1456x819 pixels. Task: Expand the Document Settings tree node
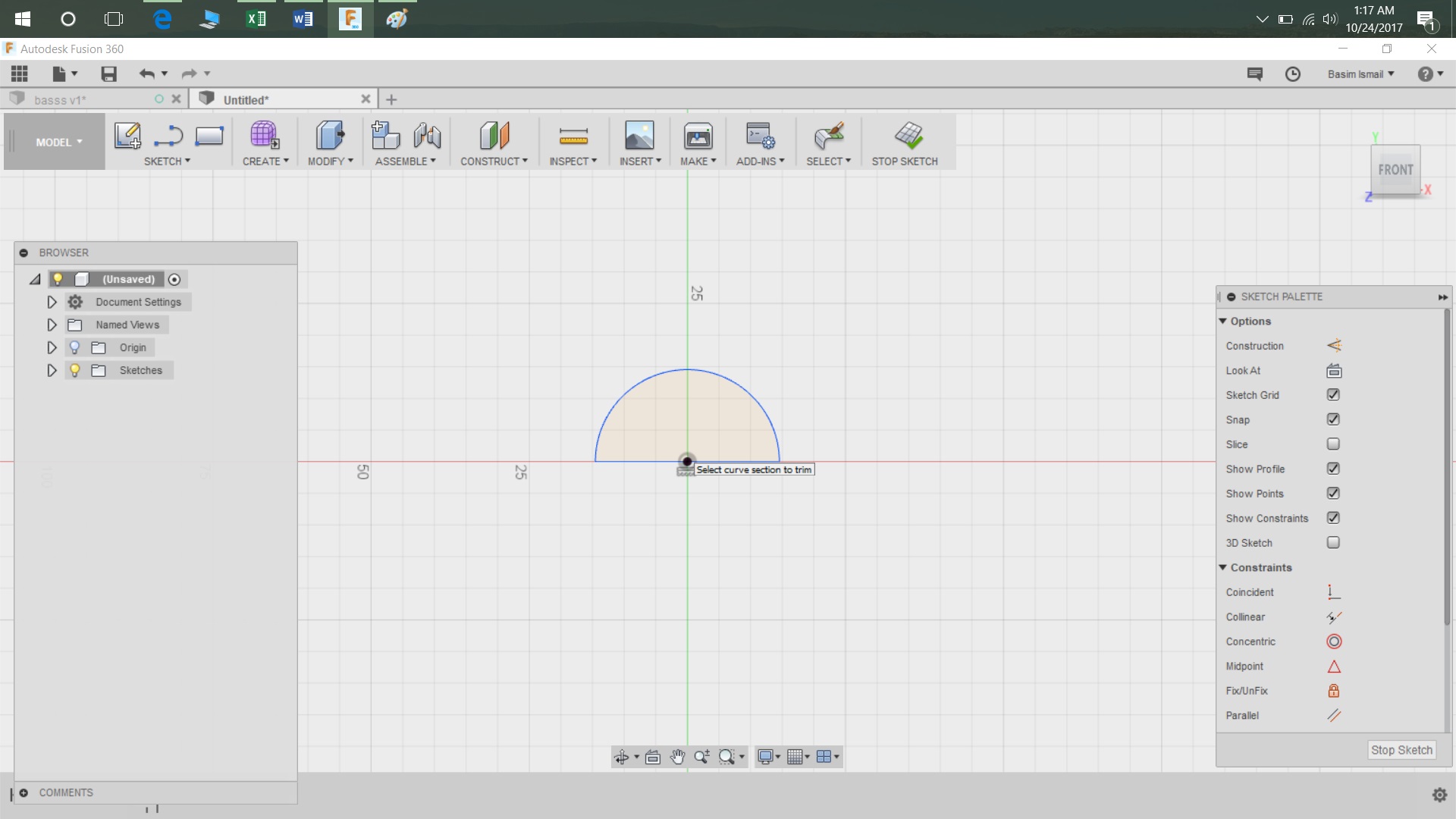[52, 302]
